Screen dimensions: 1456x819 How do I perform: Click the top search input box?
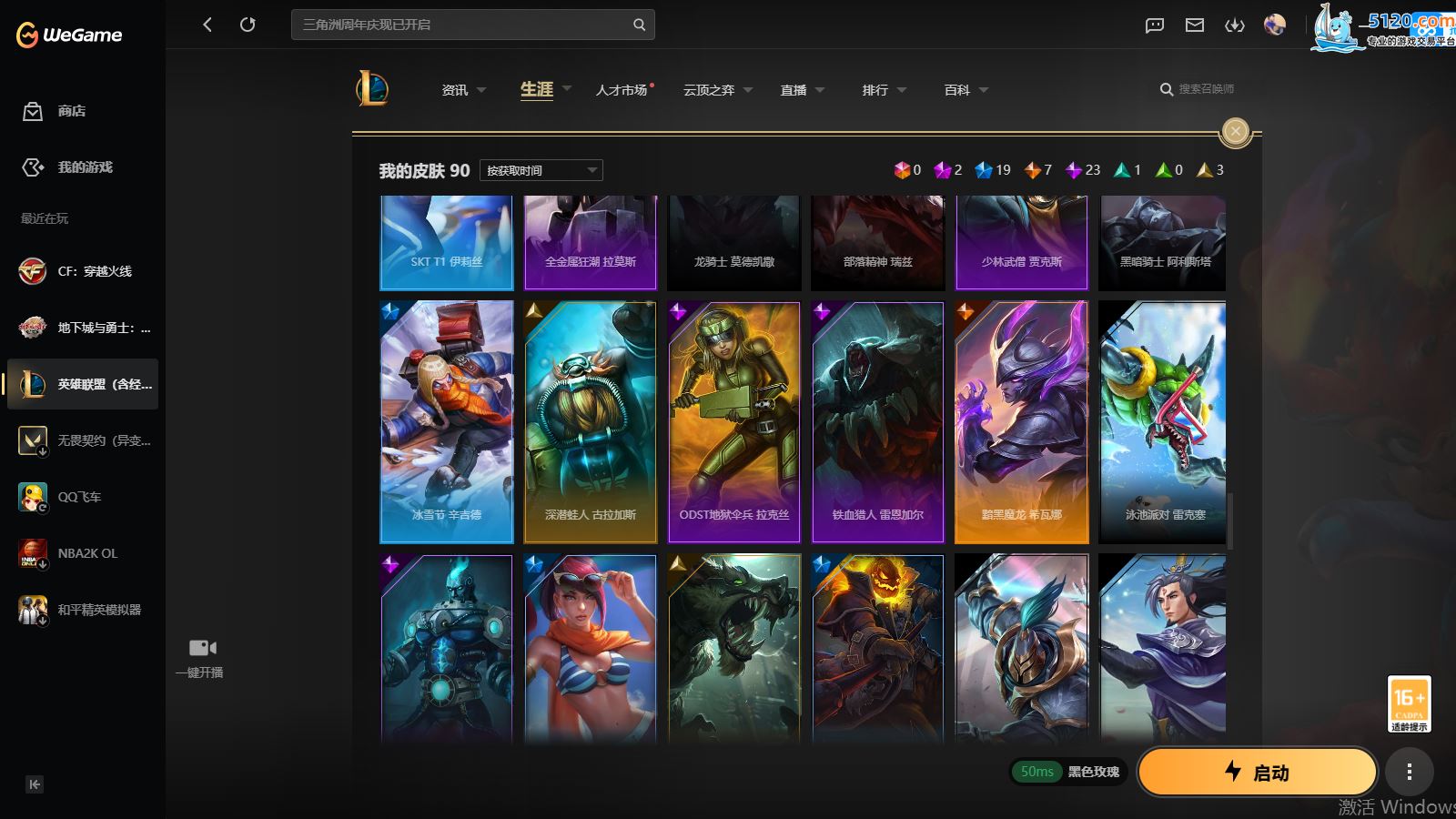pyautogui.click(x=472, y=25)
